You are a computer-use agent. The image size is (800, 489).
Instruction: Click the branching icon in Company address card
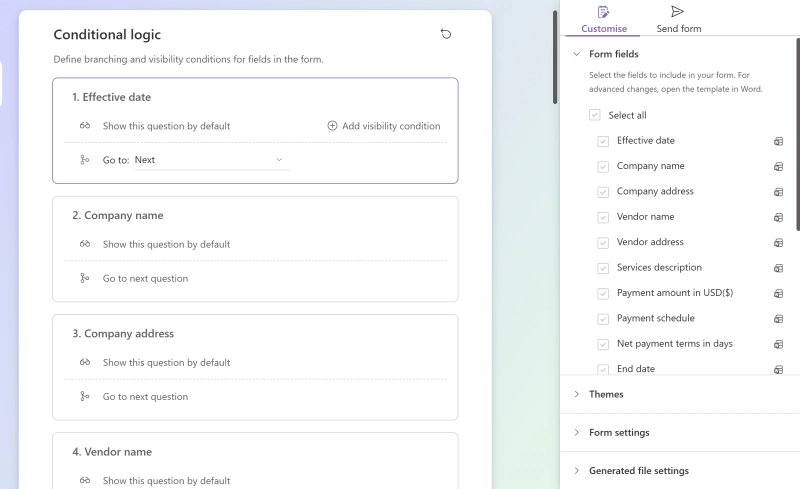click(85, 396)
